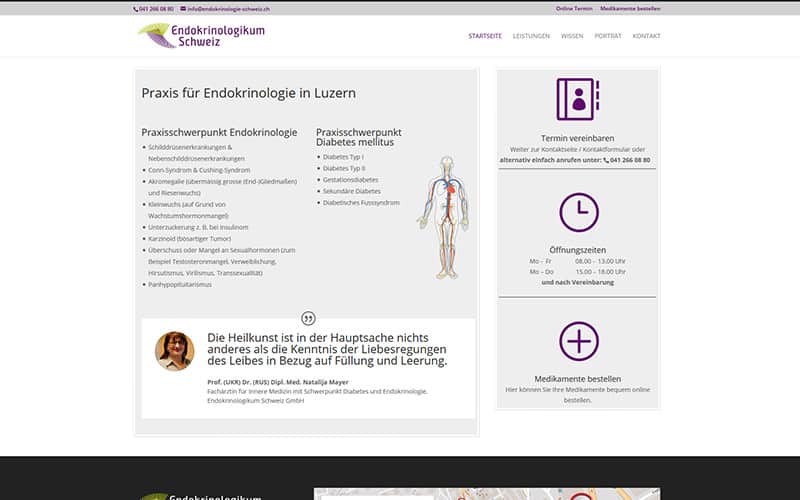The height and width of the screenshot is (500, 800).
Task: Click the Conn-Syndrom & Cushing-Syndrom item
Action: click(199, 170)
